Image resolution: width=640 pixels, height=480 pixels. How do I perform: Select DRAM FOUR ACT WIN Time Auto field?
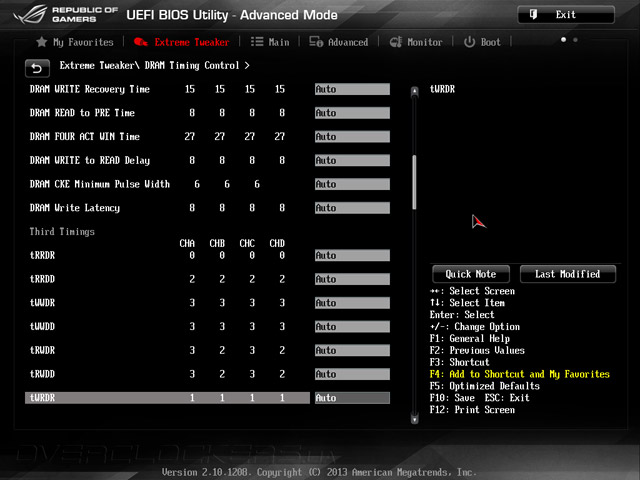352,137
